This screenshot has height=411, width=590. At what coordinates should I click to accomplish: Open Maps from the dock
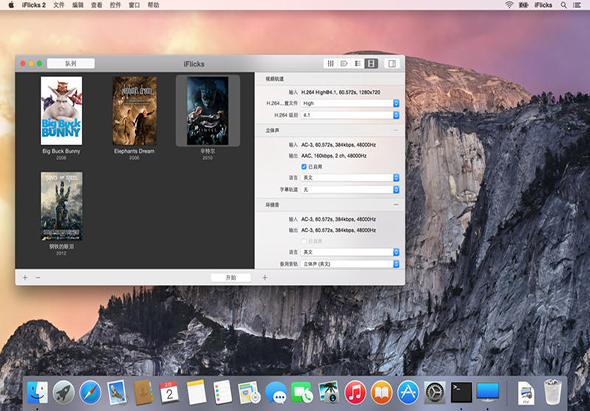(x=249, y=392)
